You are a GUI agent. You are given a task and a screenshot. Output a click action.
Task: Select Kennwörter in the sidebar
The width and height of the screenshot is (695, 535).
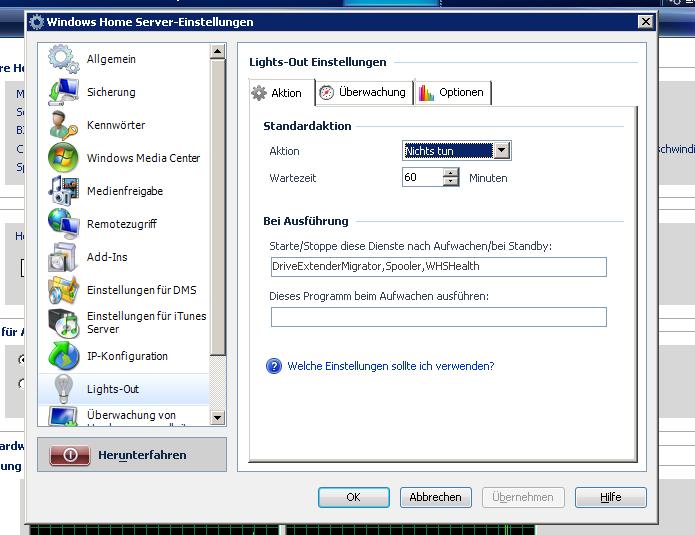(x=124, y=125)
